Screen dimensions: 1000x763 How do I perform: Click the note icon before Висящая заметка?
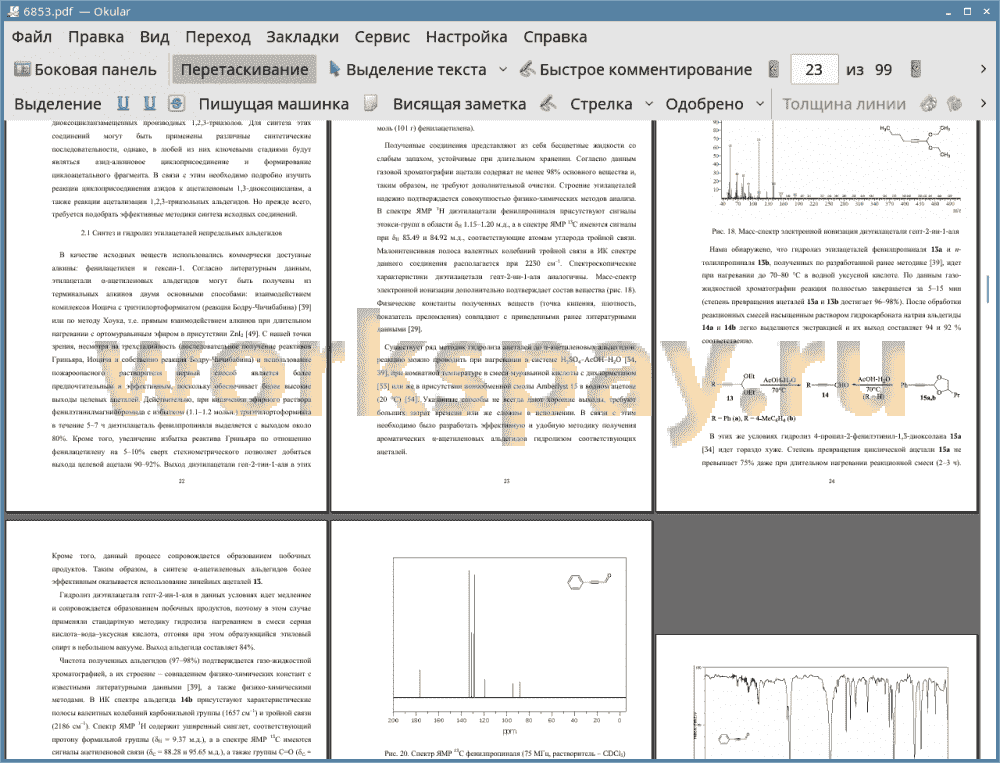pyautogui.click(x=371, y=103)
